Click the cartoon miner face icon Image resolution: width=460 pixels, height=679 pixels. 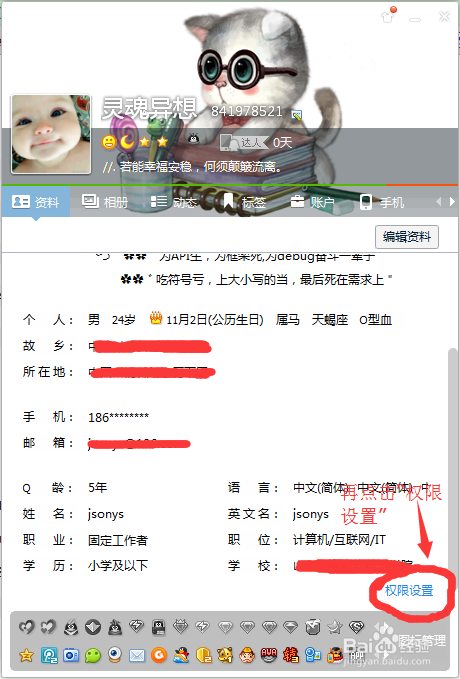(247, 655)
